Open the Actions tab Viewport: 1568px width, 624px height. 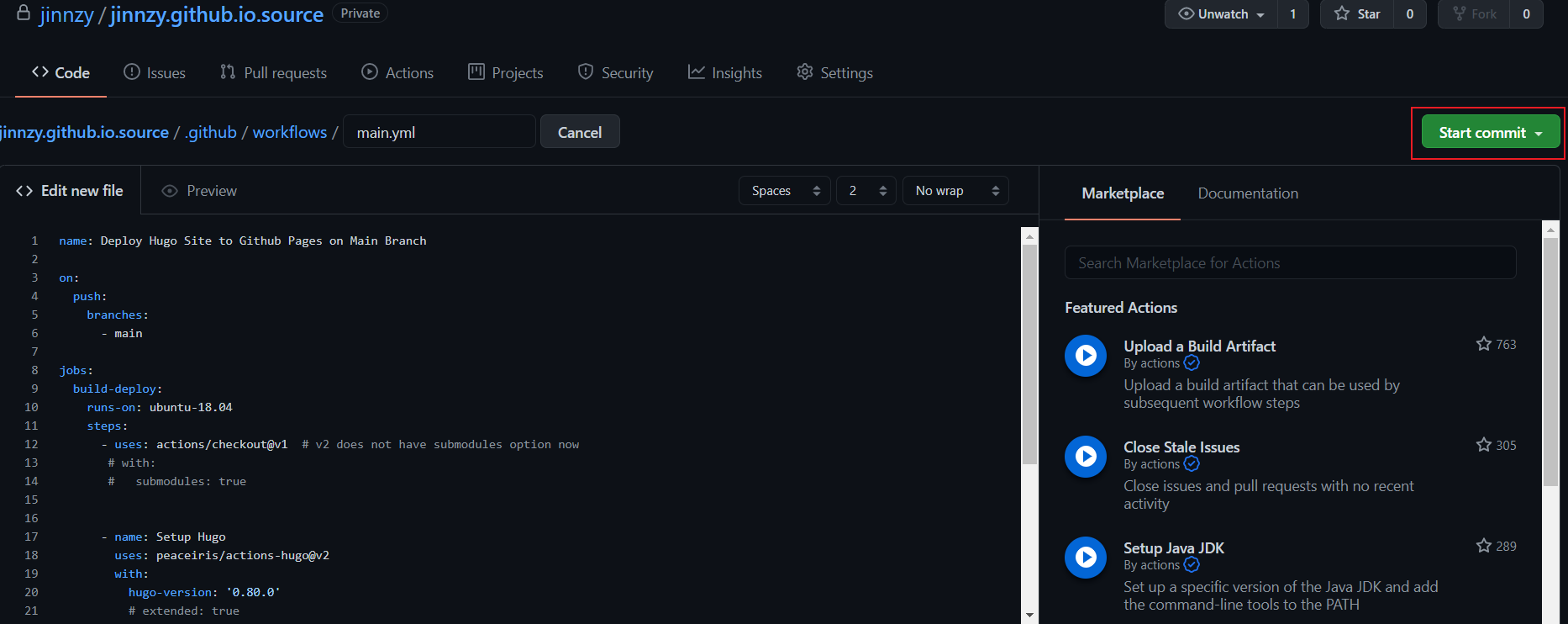pos(397,73)
